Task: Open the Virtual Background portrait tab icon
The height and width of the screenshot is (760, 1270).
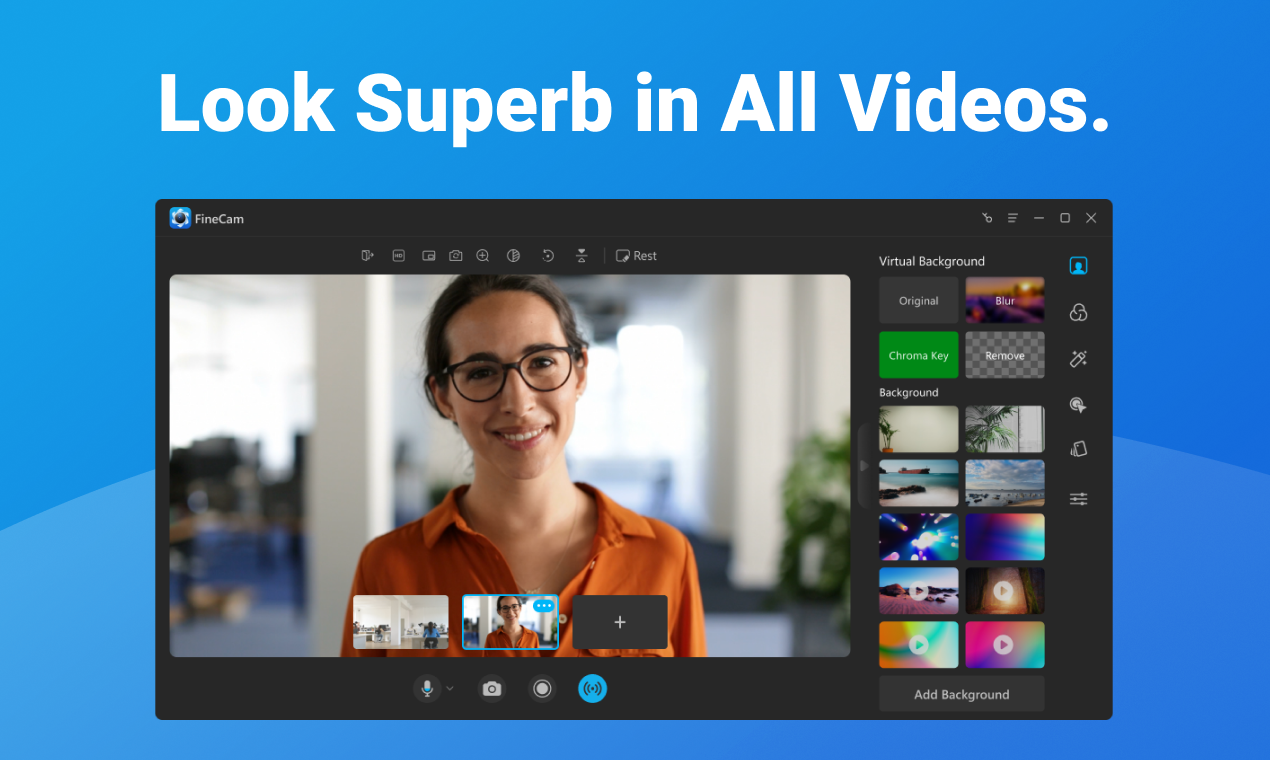Action: pos(1078,266)
